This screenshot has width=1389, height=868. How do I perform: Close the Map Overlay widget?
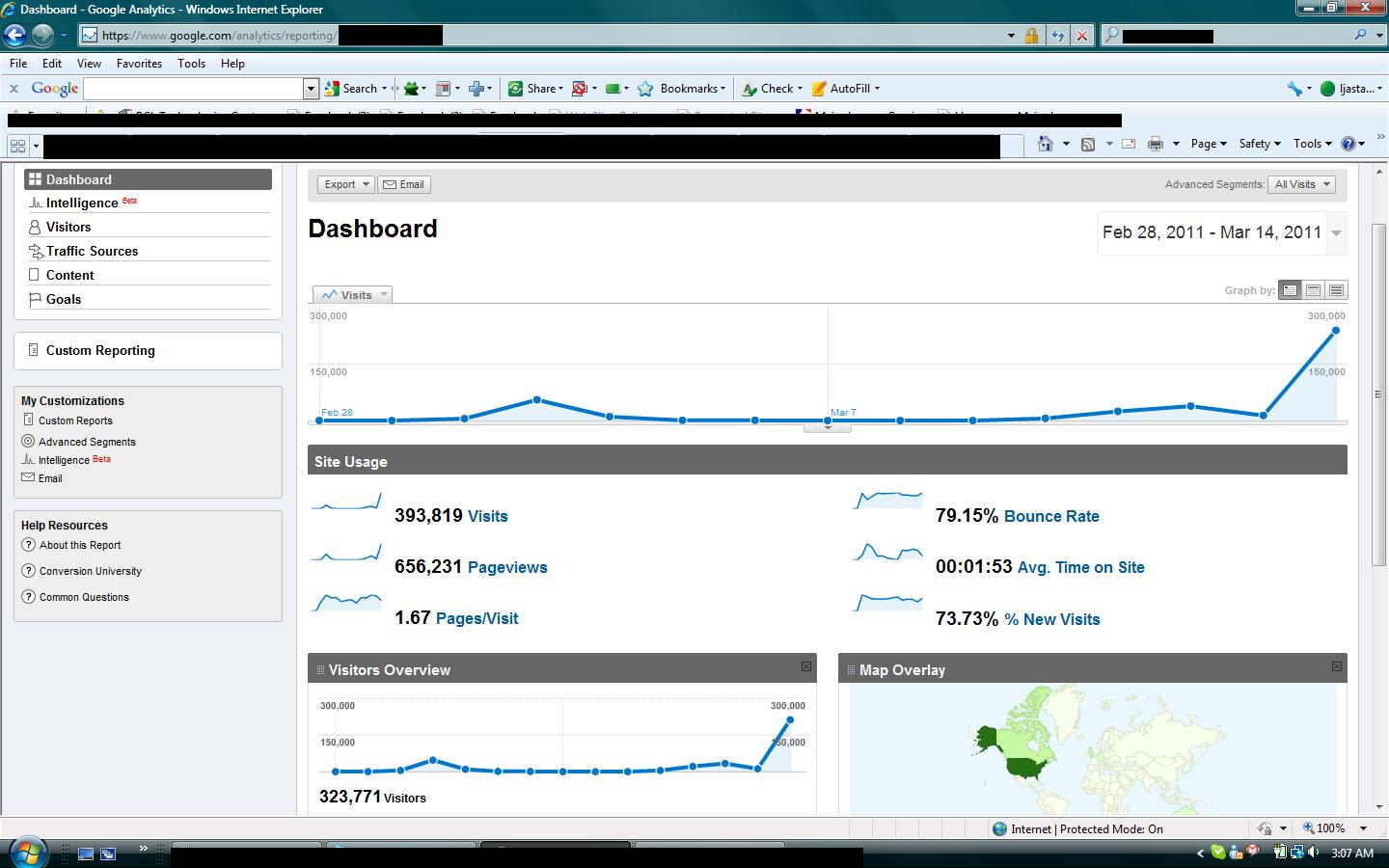click(x=1337, y=666)
